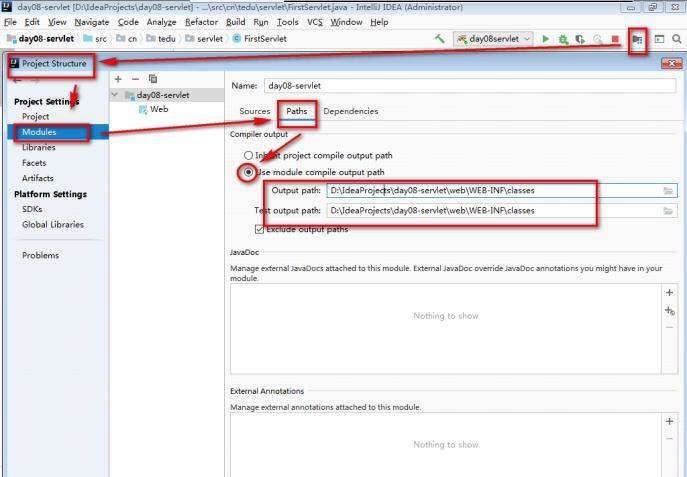Add External Annotations with plus icon
This screenshot has height=477, width=687.
(x=669, y=421)
